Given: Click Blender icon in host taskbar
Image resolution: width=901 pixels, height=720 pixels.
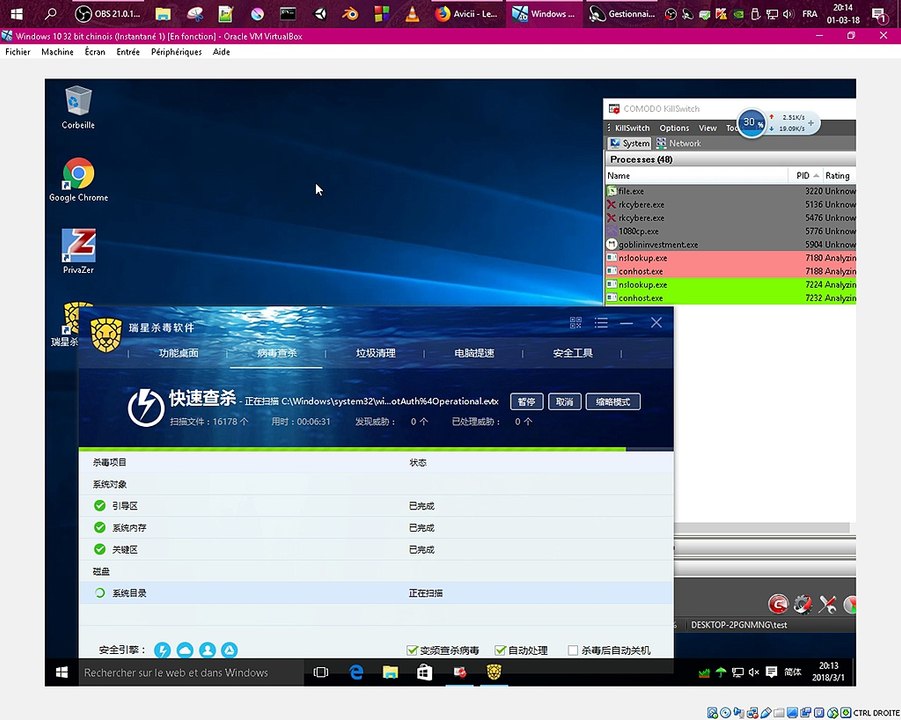Looking at the screenshot, I should point(350,14).
